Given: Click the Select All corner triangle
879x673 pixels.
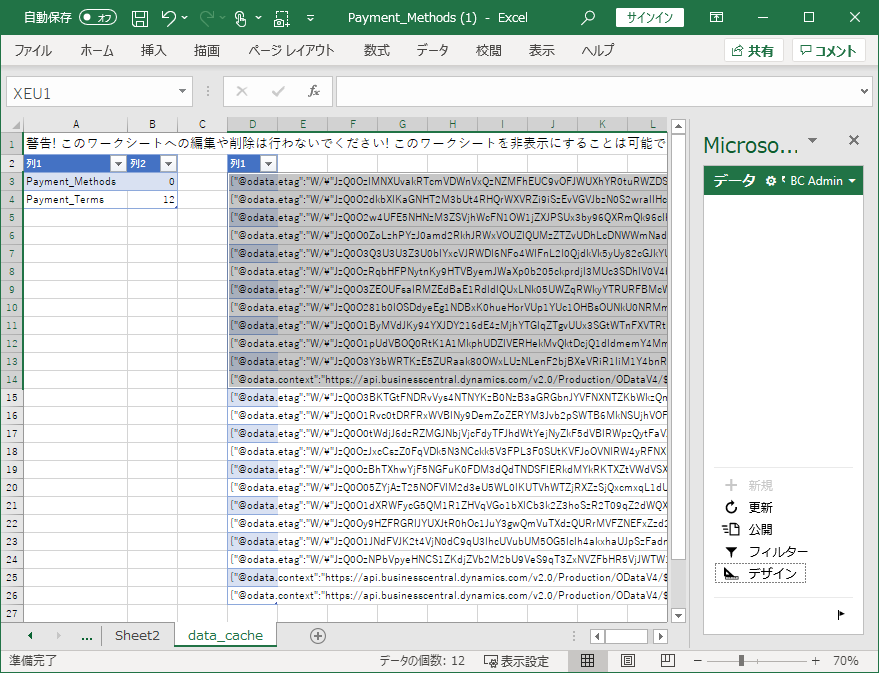Looking at the screenshot, I should pyautogui.click(x=15, y=124).
